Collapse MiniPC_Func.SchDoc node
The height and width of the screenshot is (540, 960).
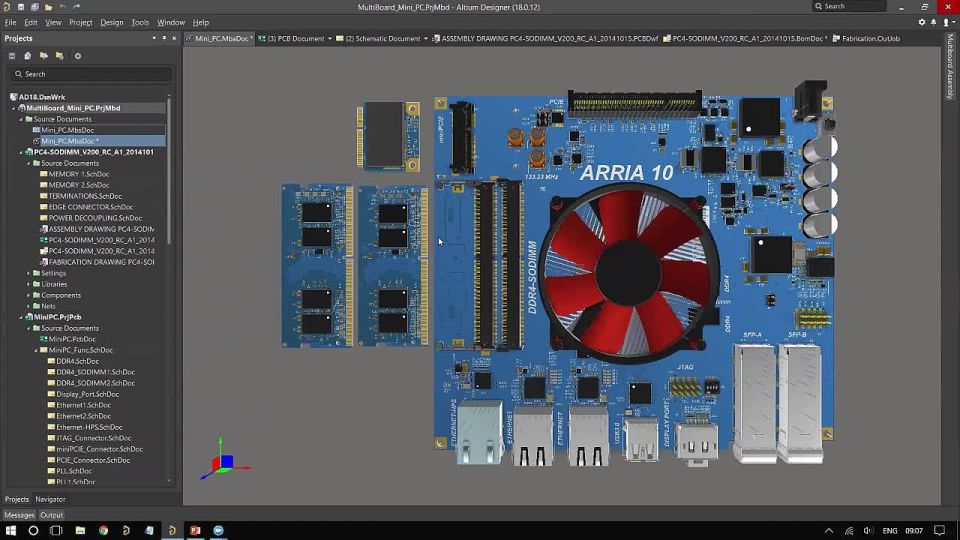(x=36, y=350)
